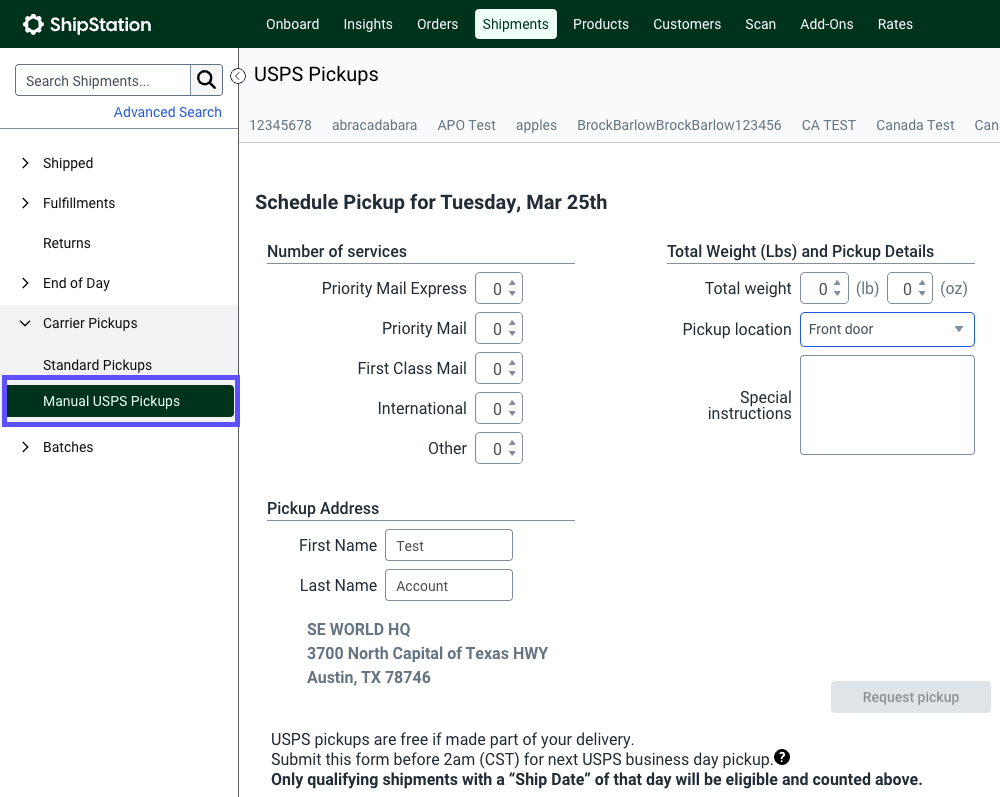Decrease Priority Mail count

pyautogui.click(x=512, y=333)
